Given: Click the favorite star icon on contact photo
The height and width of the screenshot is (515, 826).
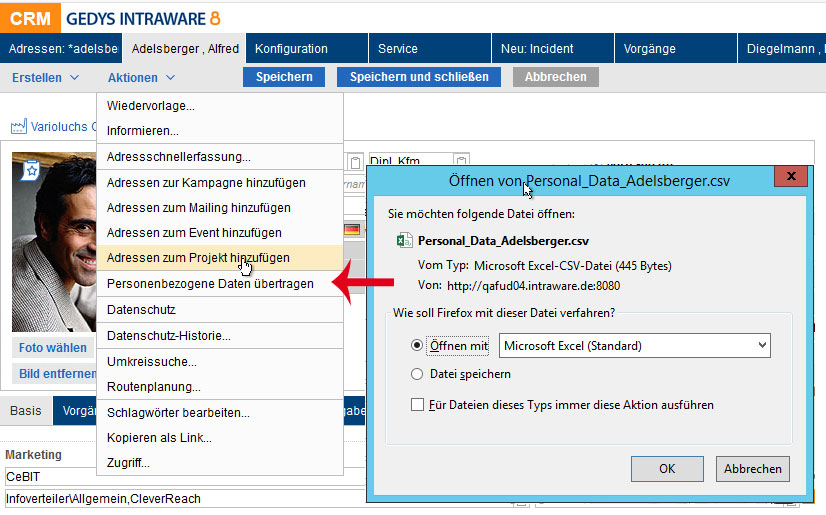Looking at the screenshot, I should pos(31,170).
